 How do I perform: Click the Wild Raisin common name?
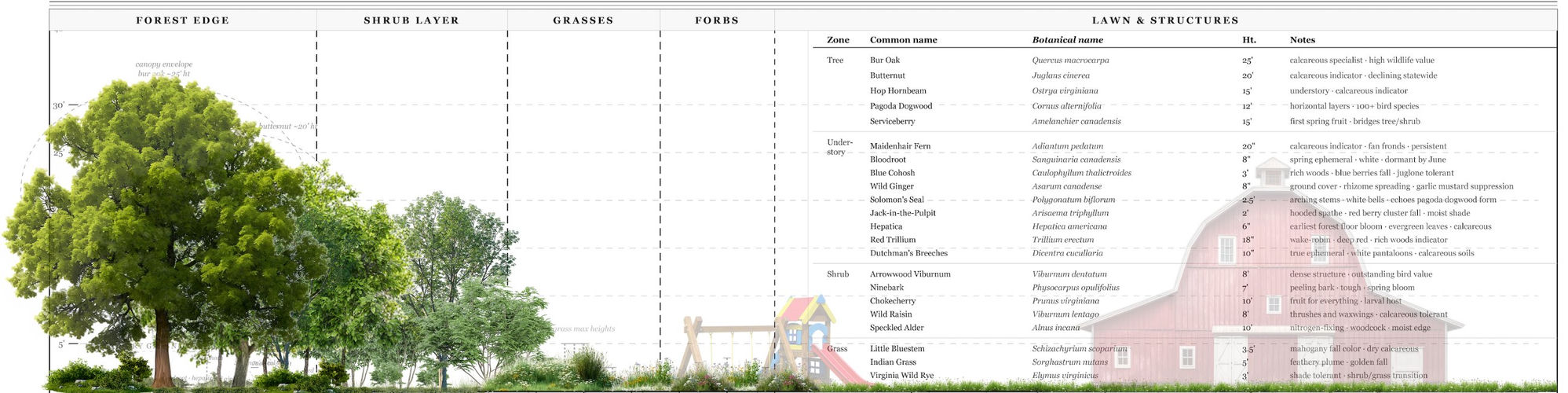890,314
